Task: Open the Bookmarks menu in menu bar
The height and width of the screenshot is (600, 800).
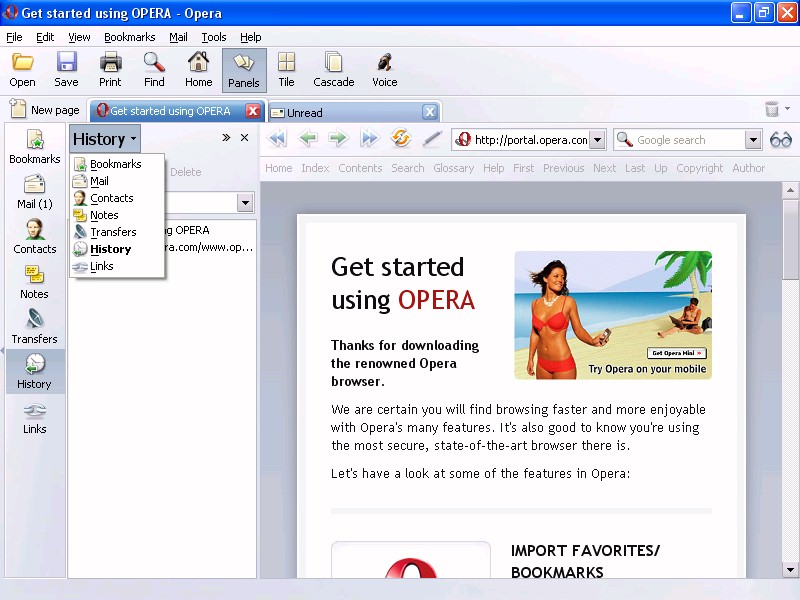Action: tap(129, 37)
